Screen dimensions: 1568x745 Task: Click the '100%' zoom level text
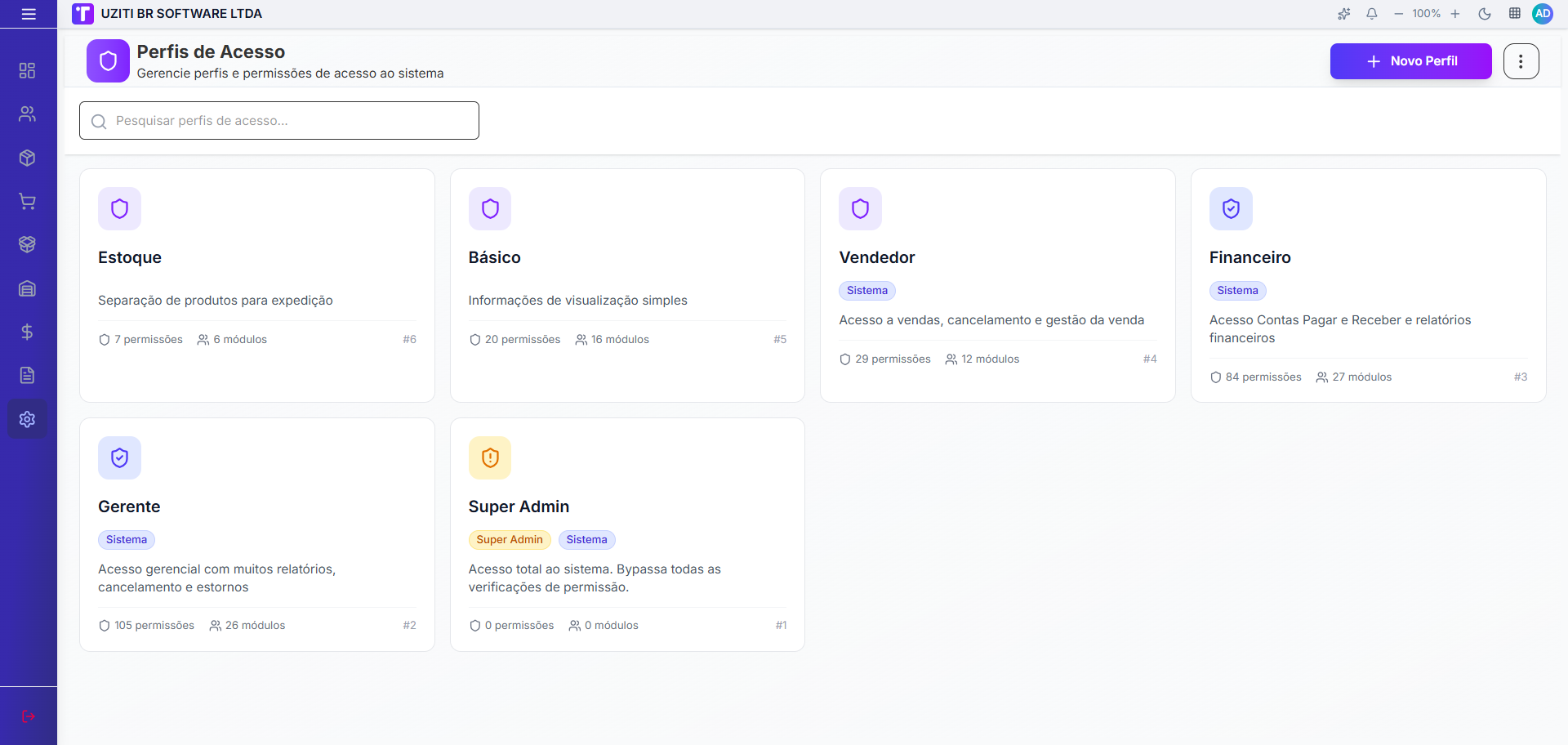(x=1427, y=14)
